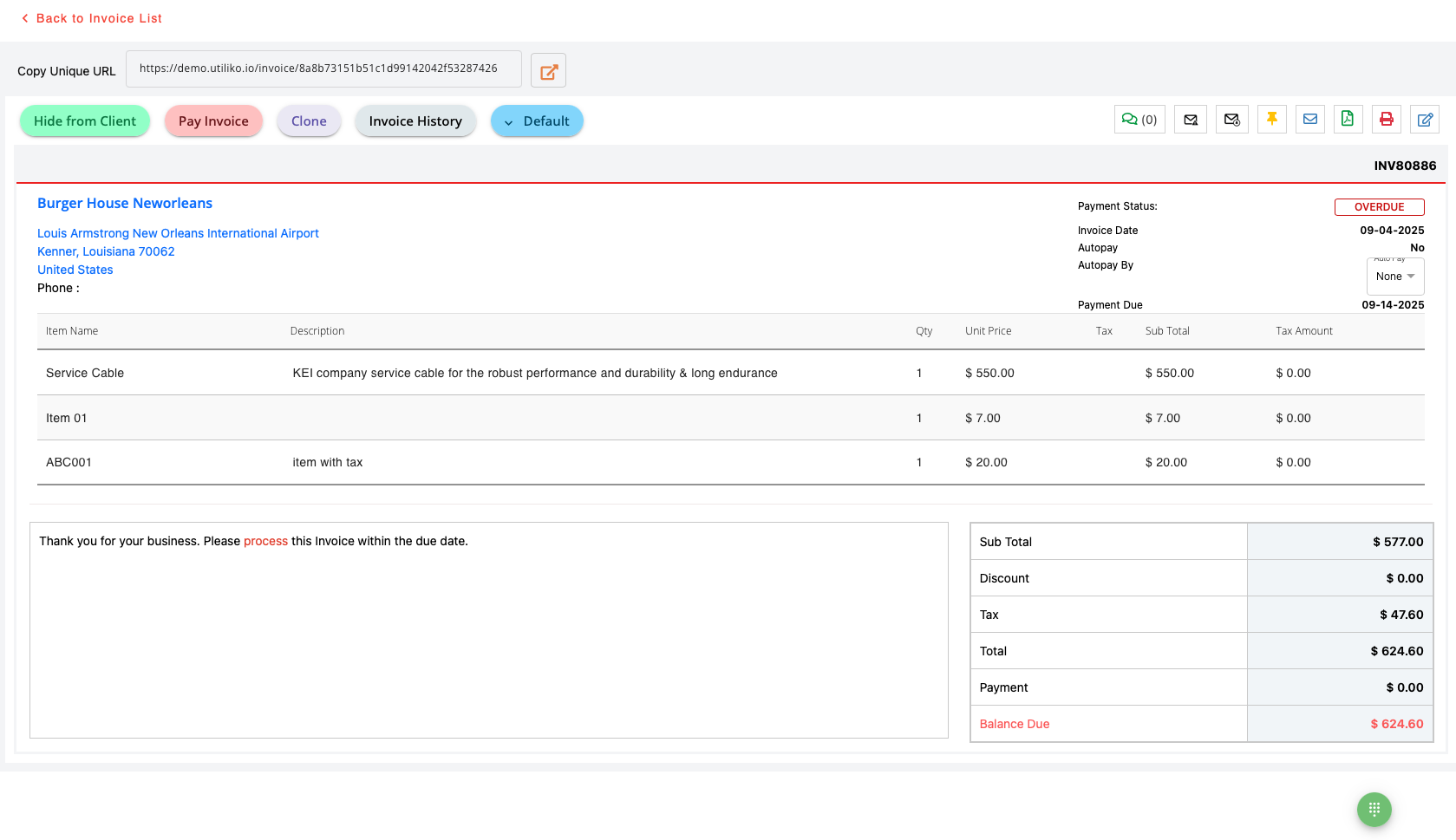Edit the invoice with the pencil icon

point(1424,120)
